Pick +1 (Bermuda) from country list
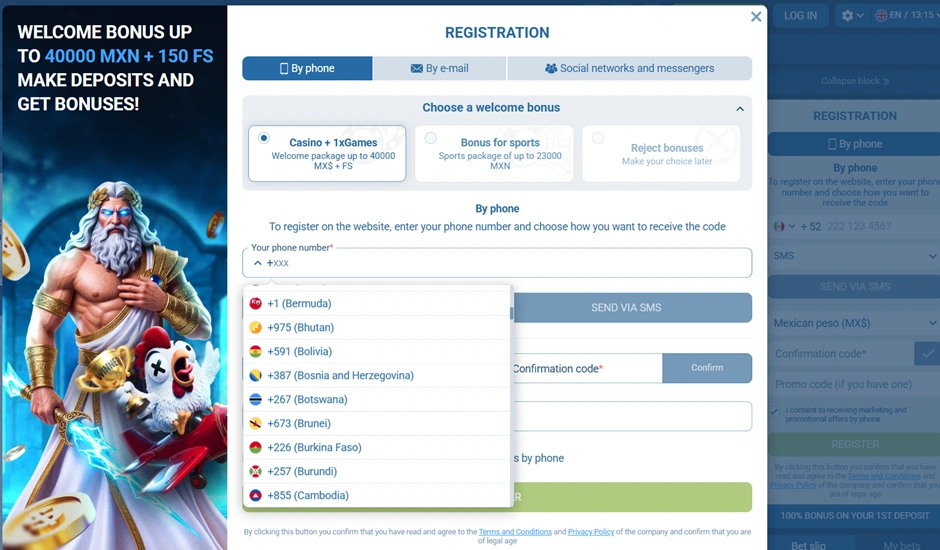The height and width of the screenshot is (550, 940). (x=377, y=303)
